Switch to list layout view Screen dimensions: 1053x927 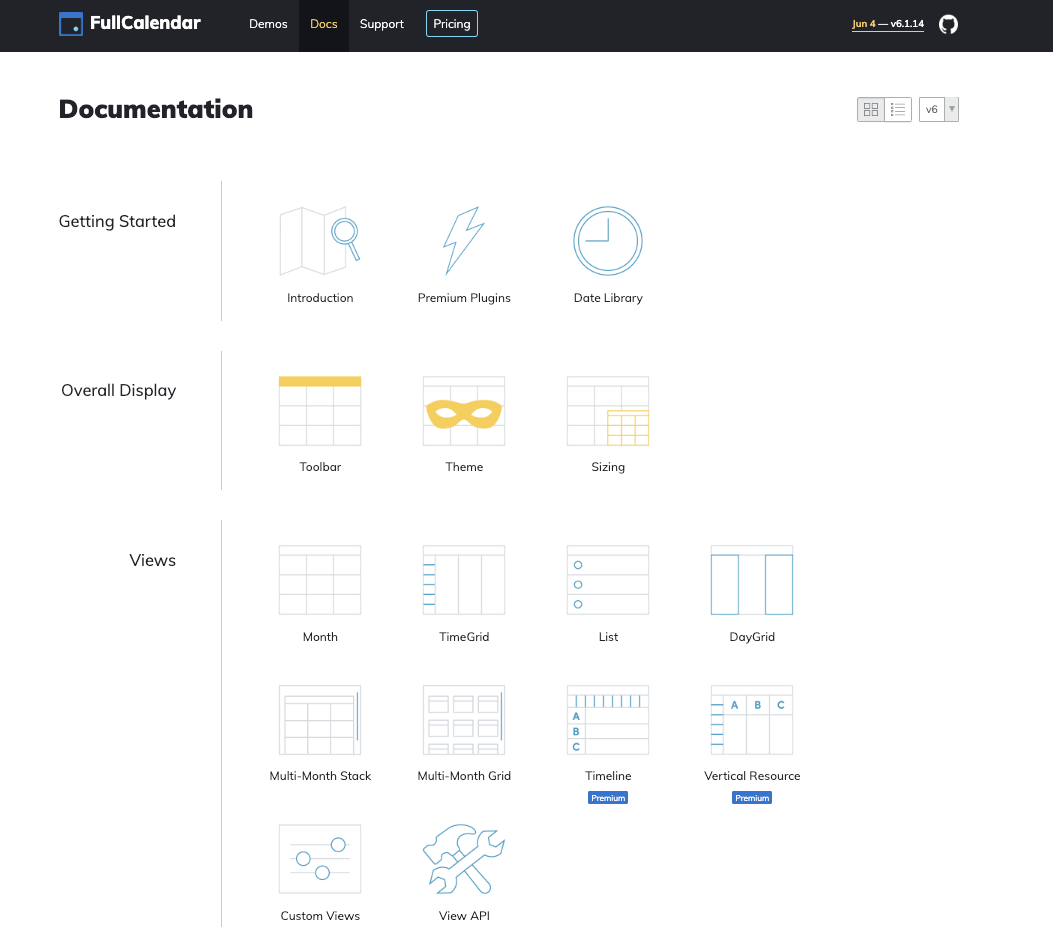tap(898, 109)
